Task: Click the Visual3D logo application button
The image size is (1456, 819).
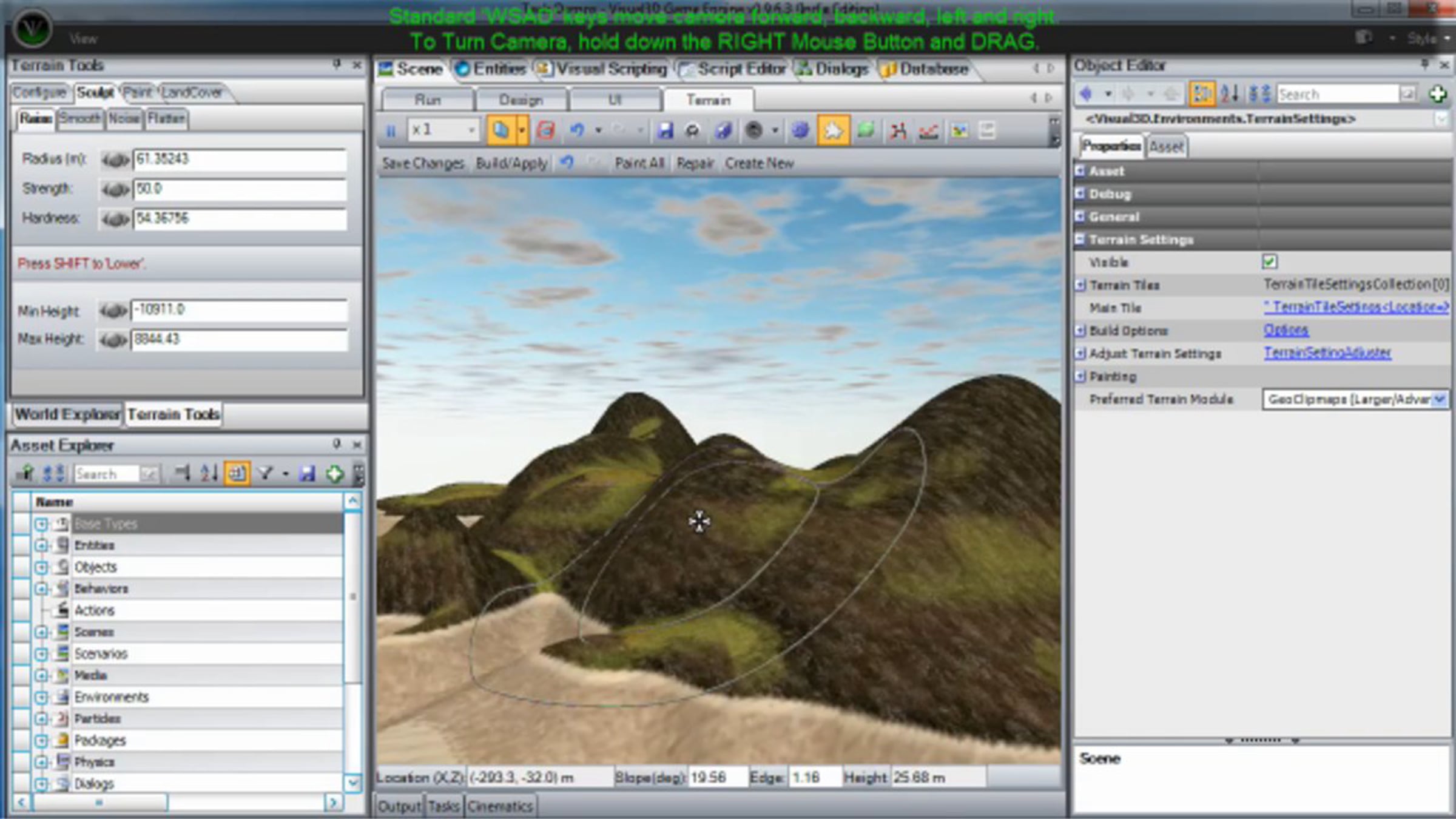Action: pyautogui.click(x=32, y=29)
